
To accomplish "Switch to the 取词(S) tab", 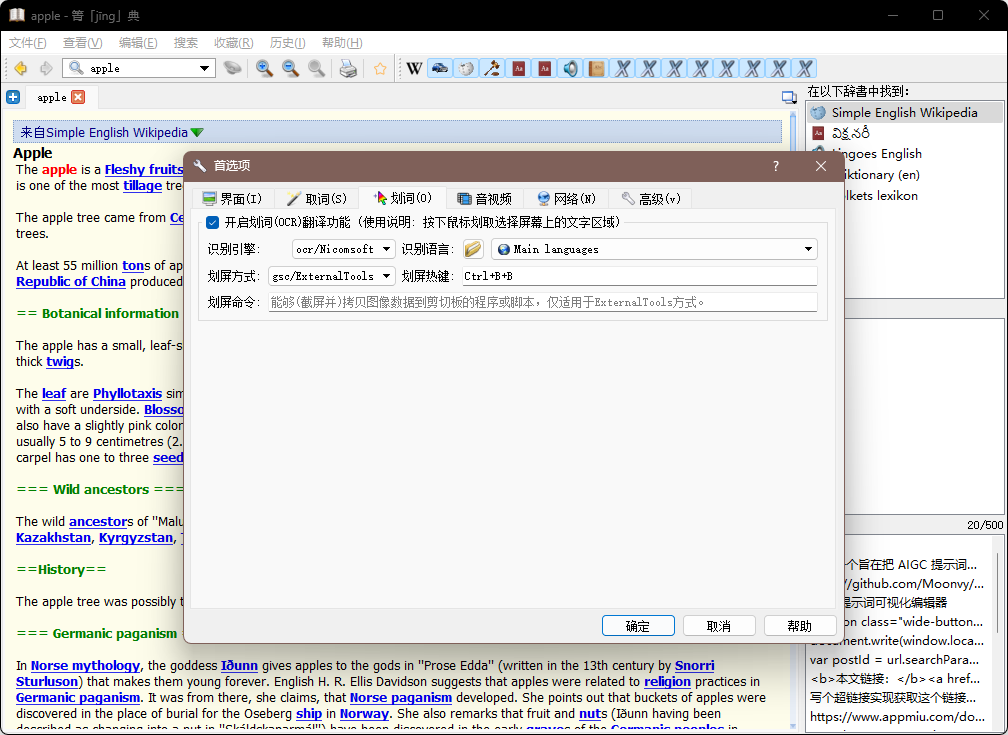I will (x=316, y=199).
